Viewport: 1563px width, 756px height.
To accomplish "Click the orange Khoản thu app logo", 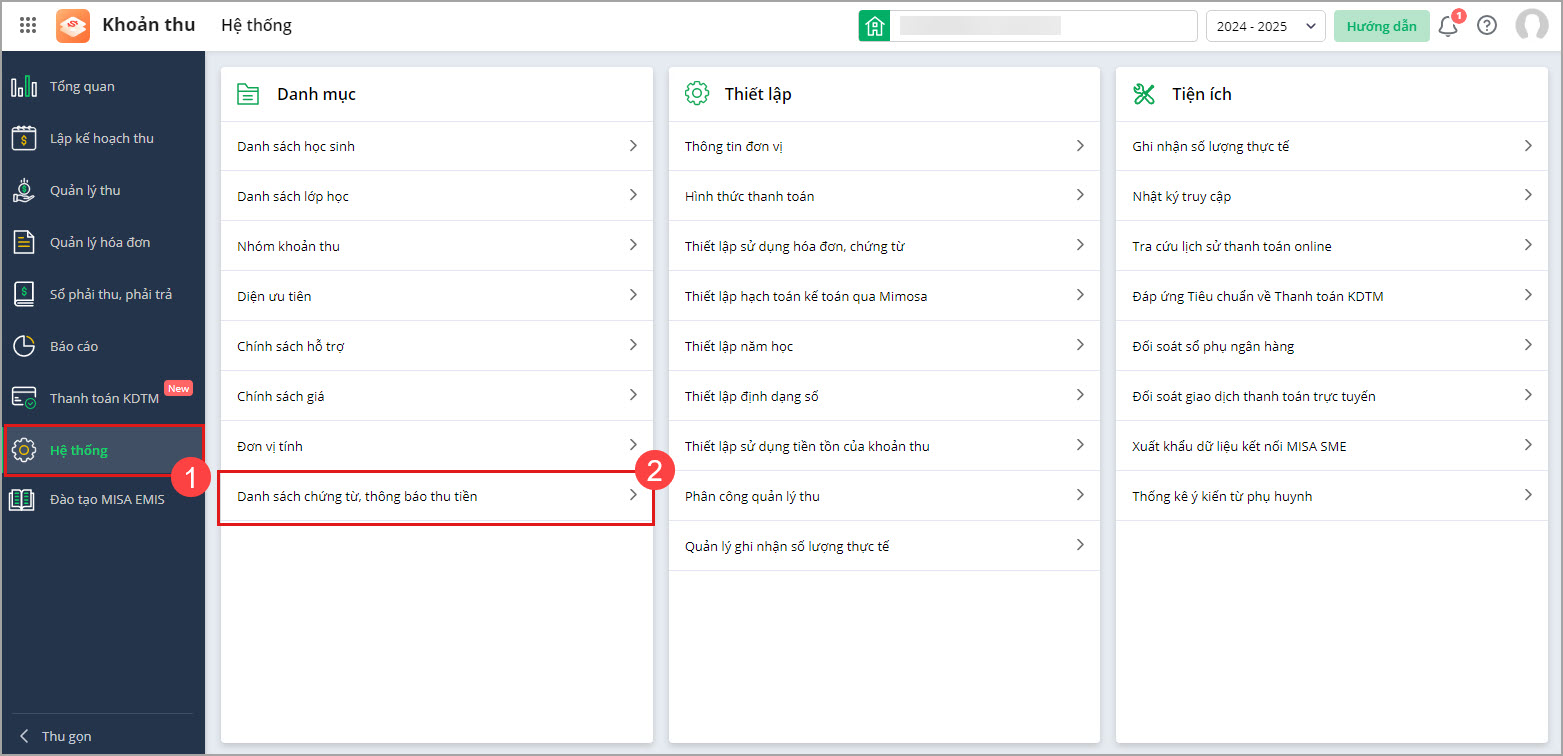I will (x=73, y=26).
